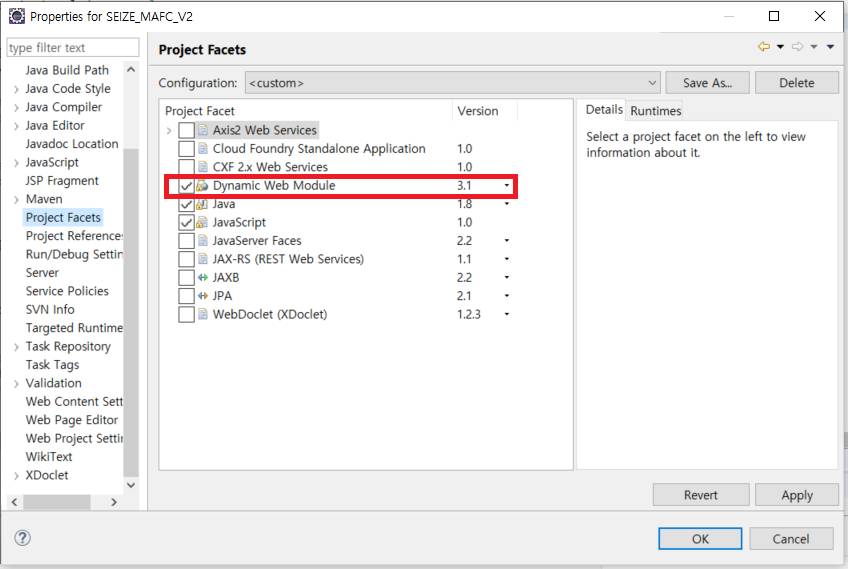The height and width of the screenshot is (569, 848).
Task: Uncheck the JavaScript facet checkbox
Action: tap(187, 223)
